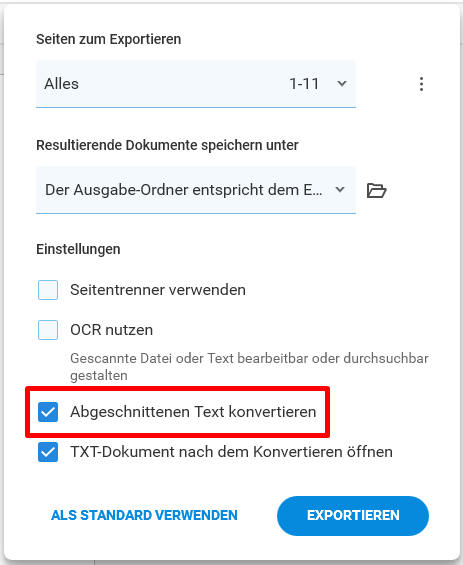Click the chevron arrow beside 1-11
The width and height of the screenshot is (463, 565).
tap(342, 84)
